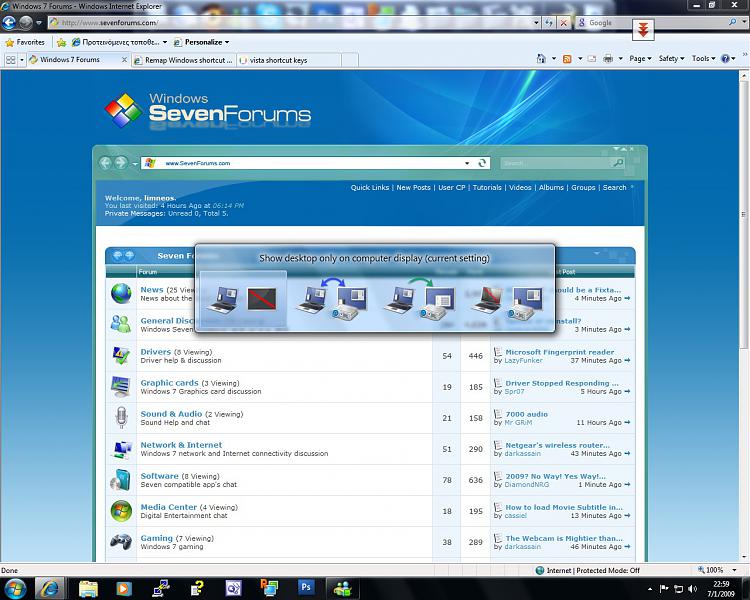Viewport: 750px width, 600px height.
Task: Open the Favorites star button
Action: (25, 42)
